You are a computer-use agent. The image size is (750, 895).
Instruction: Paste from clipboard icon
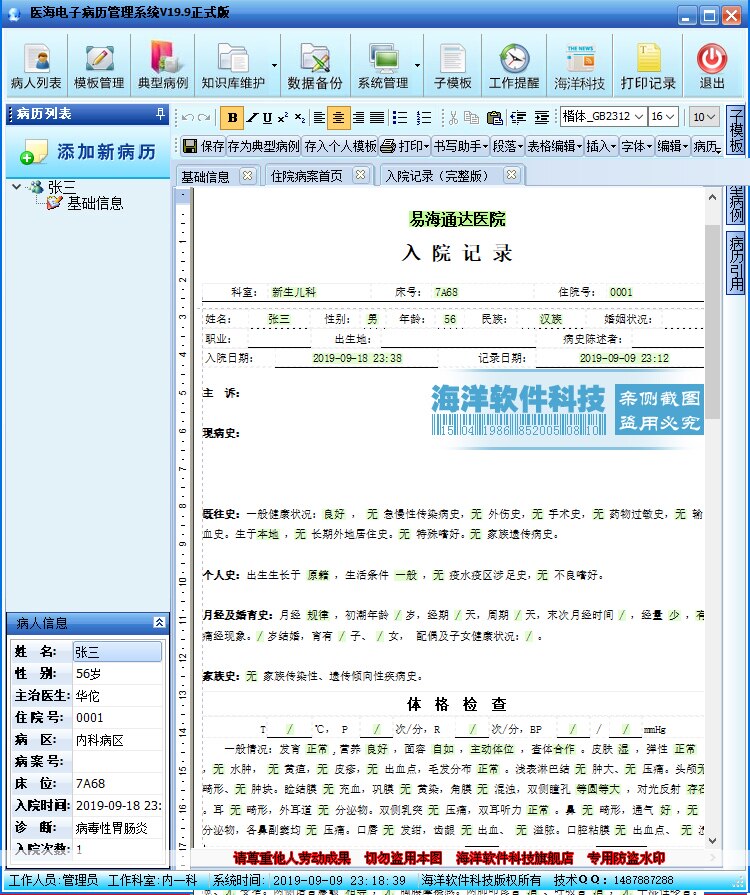pyautogui.click(x=494, y=118)
